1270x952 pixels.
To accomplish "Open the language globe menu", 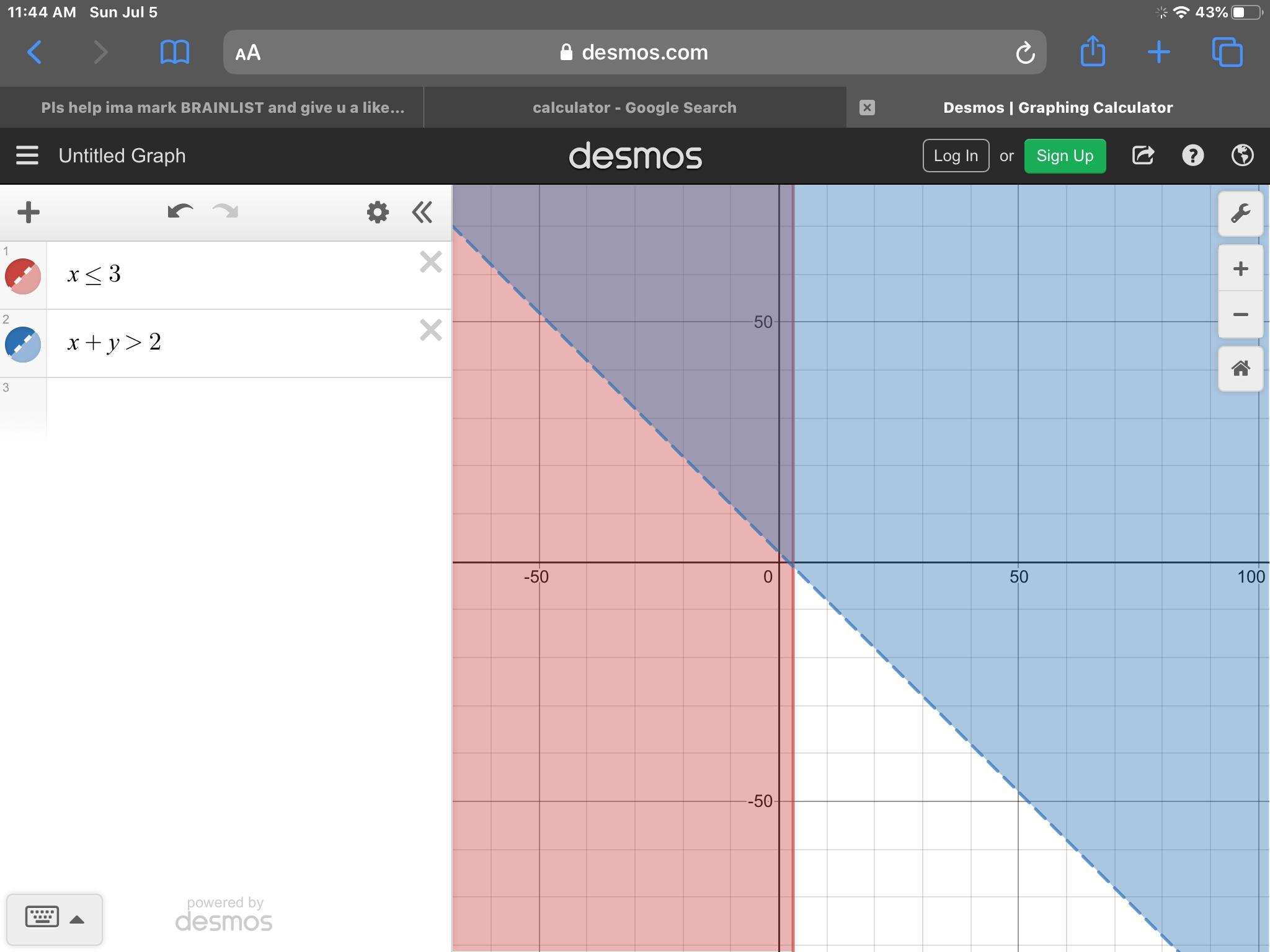I will point(1242,156).
